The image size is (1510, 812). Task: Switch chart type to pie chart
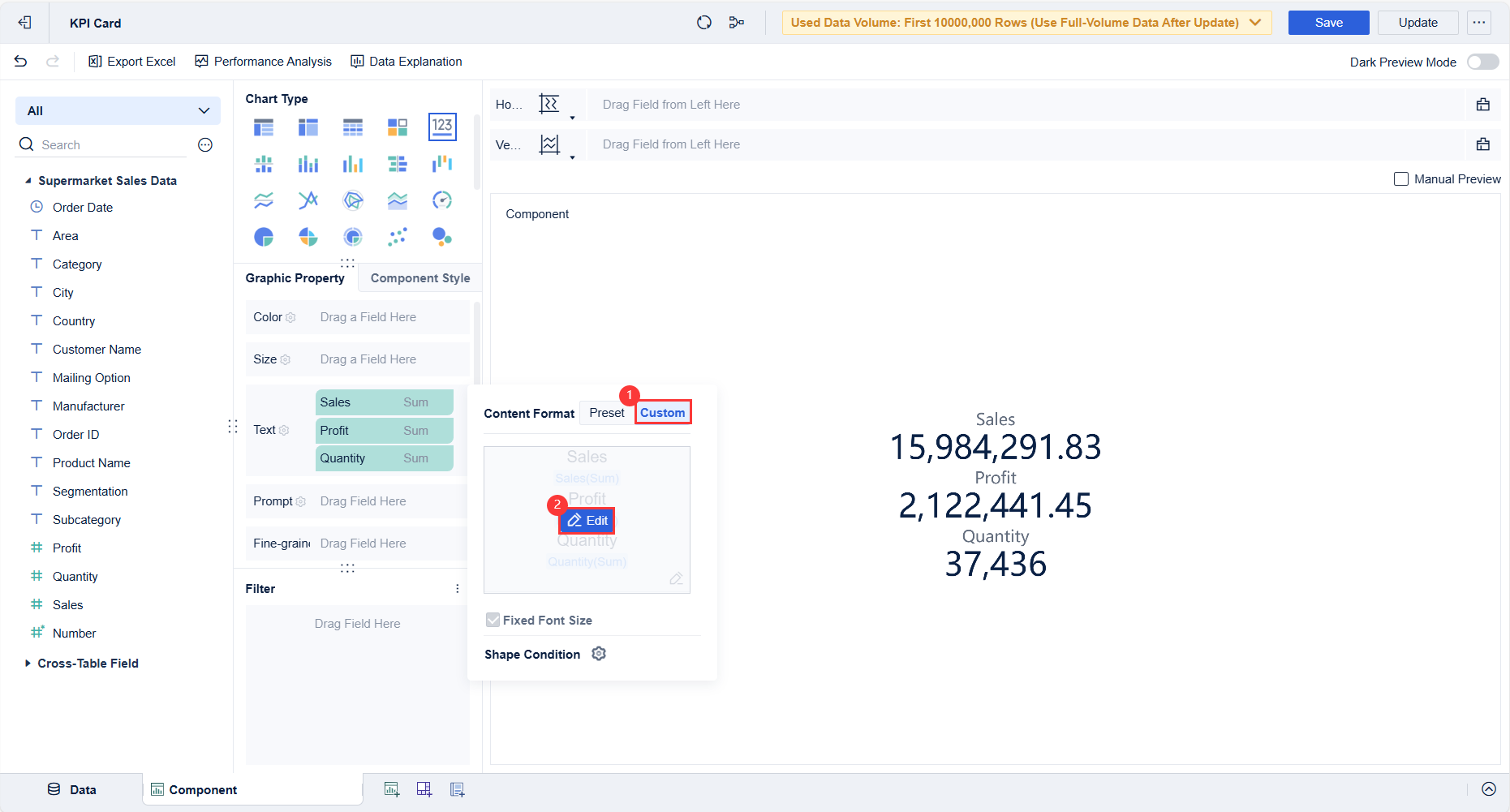pyautogui.click(x=263, y=236)
